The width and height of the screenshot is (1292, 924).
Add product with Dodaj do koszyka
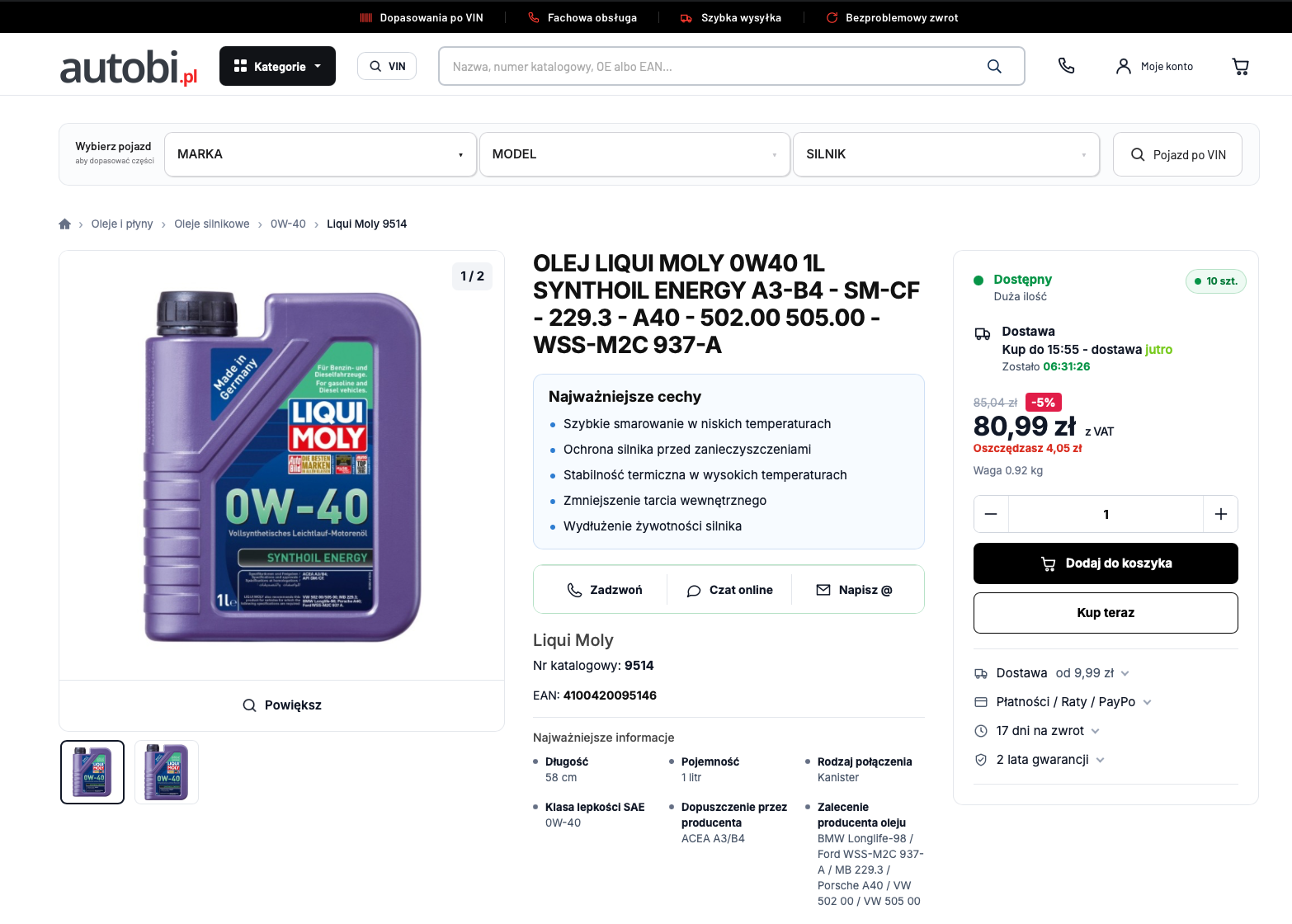click(1106, 563)
